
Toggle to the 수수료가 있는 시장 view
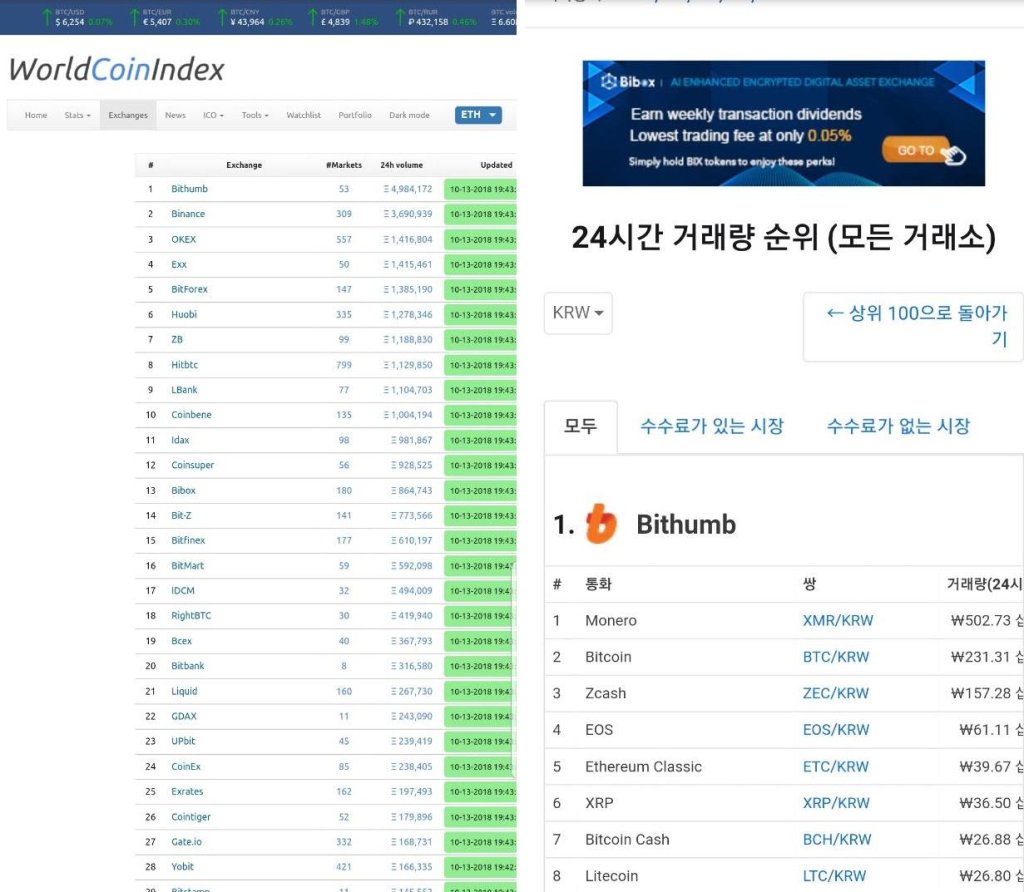pos(712,426)
